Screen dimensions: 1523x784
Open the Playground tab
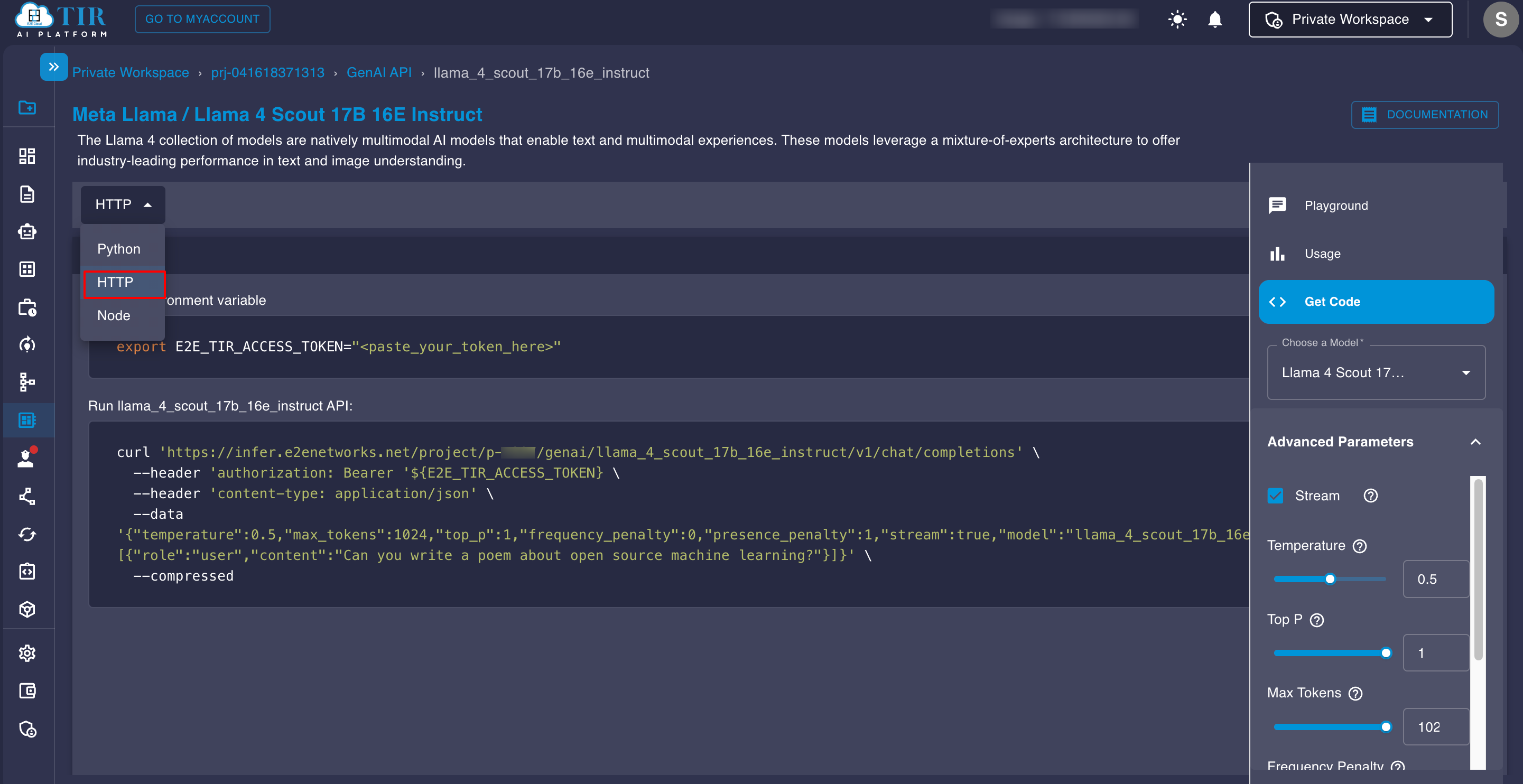1376,206
